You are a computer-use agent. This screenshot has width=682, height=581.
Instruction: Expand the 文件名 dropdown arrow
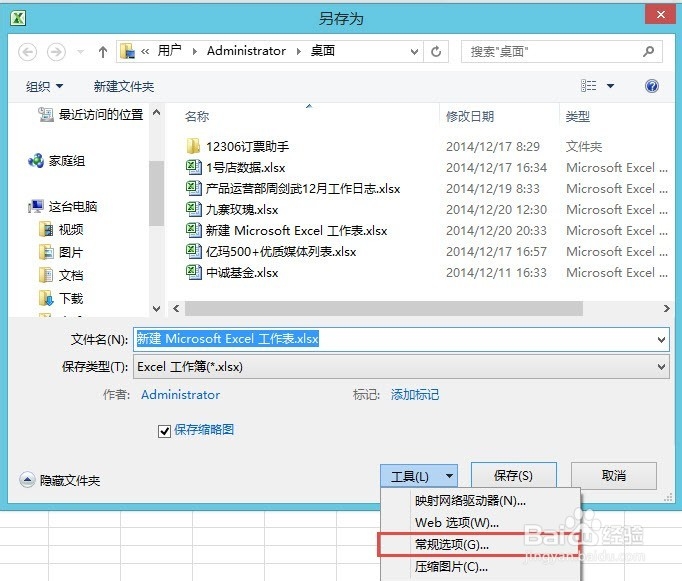click(661, 339)
